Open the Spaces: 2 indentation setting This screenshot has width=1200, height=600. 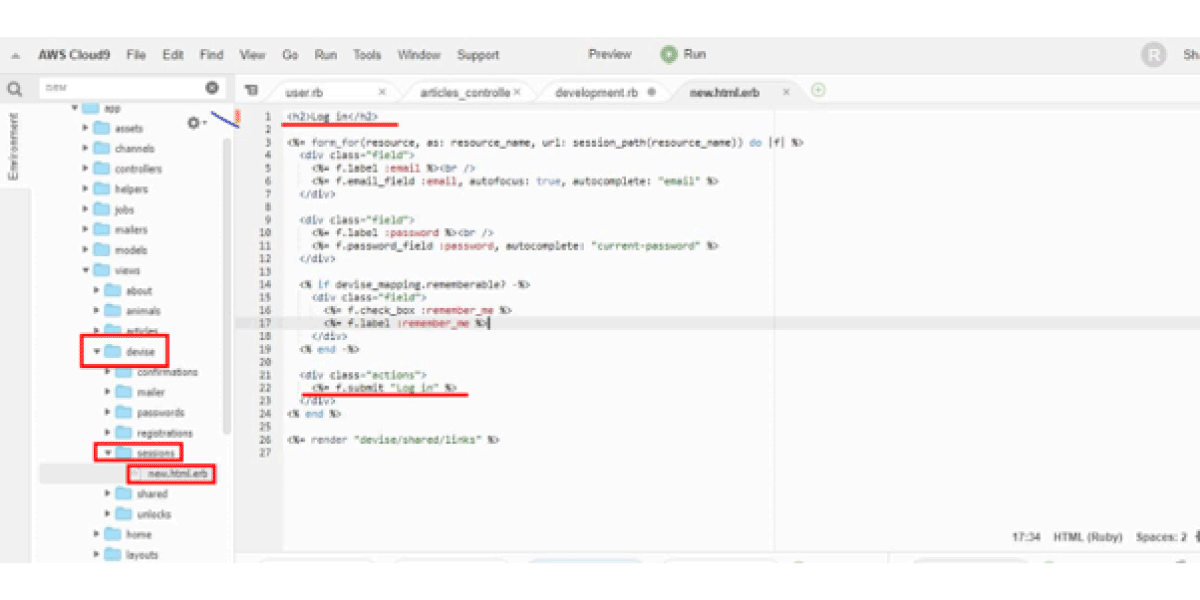(x=1161, y=537)
